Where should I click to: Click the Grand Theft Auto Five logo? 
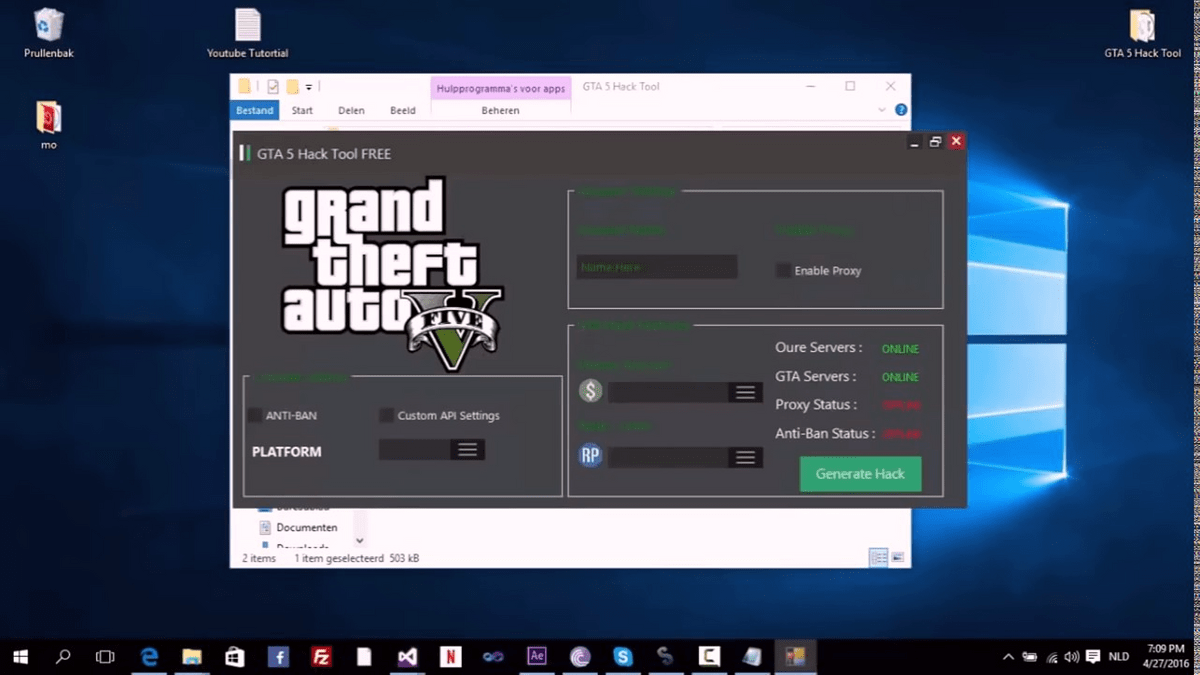392,275
